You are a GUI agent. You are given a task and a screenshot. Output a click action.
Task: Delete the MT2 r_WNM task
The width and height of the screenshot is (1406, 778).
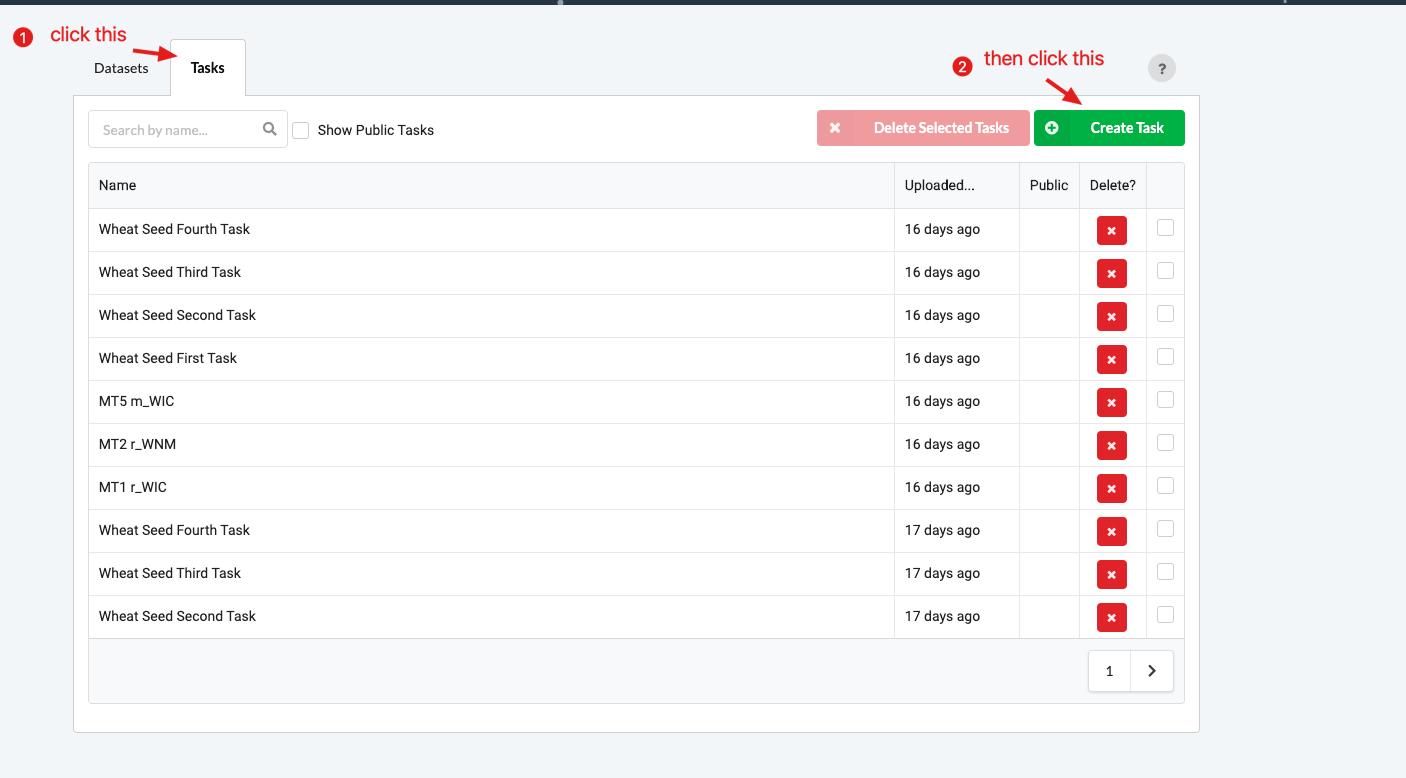(1111, 445)
